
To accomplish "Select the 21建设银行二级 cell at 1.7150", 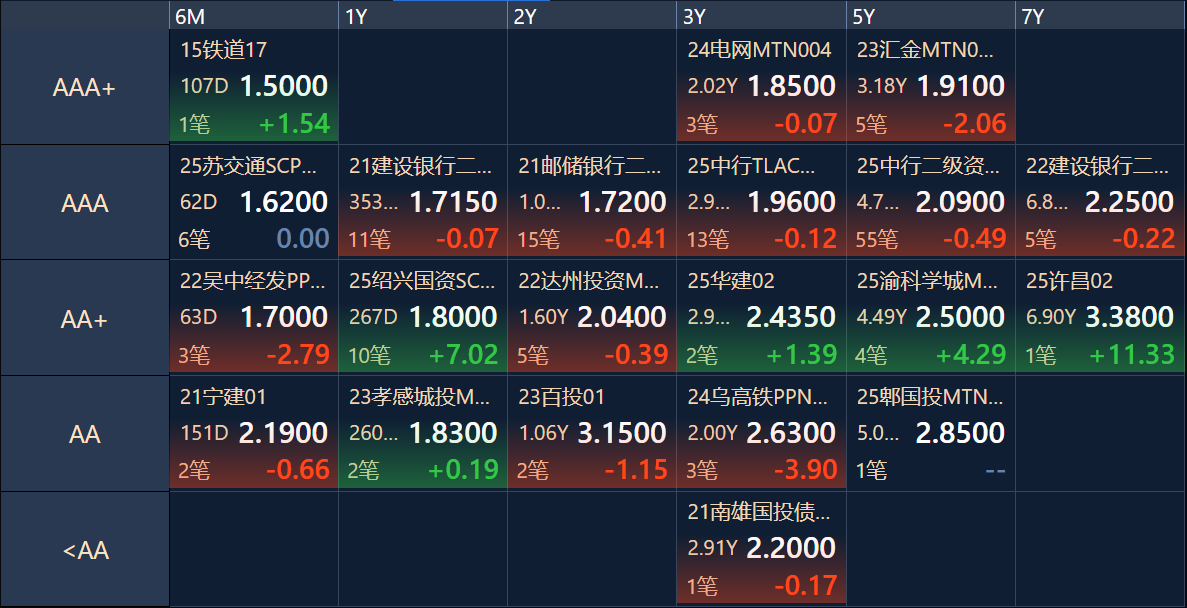I will click(x=423, y=202).
